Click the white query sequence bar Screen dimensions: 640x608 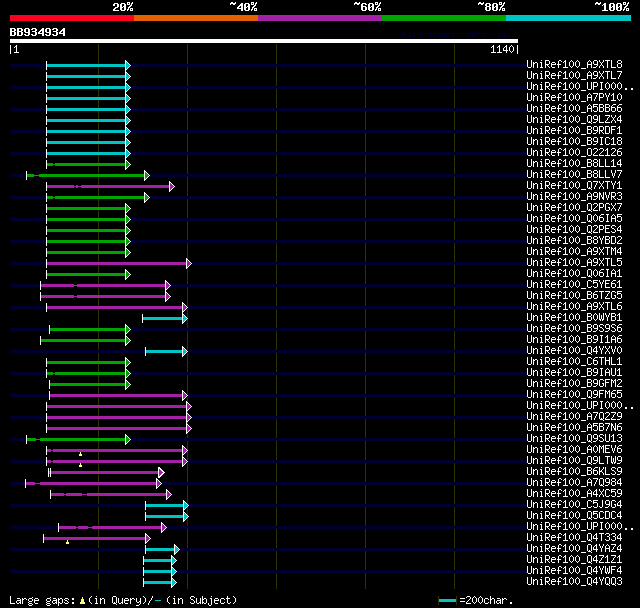tap(264, 41)
